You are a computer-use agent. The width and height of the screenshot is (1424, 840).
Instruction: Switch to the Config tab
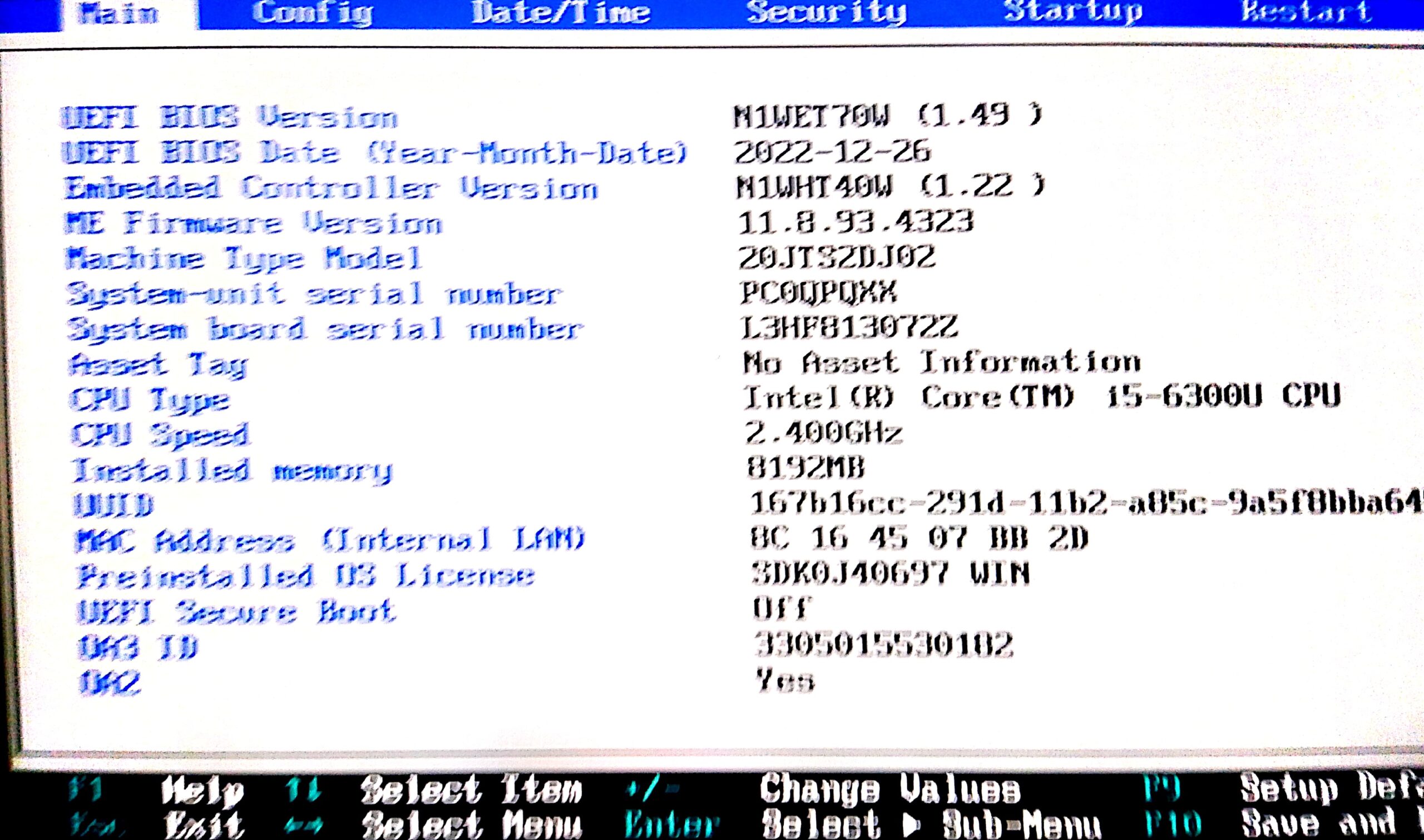pos(312,13)
